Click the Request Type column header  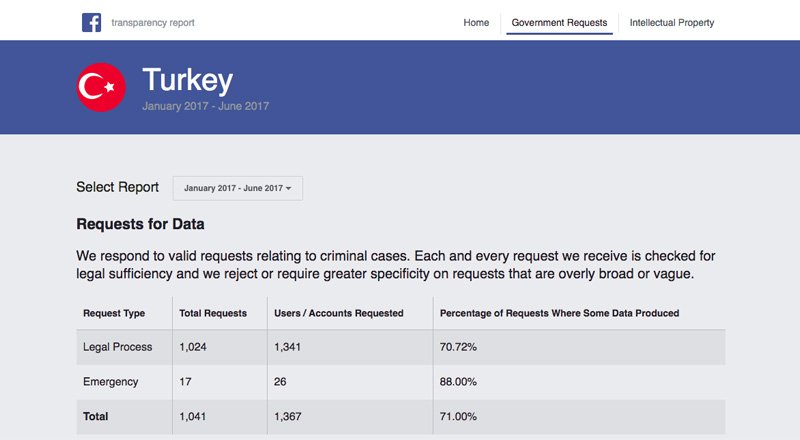click(114, 313)
